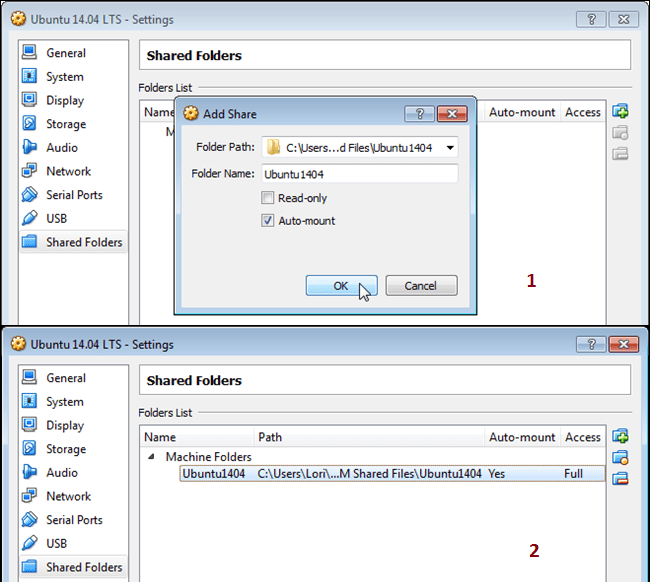The width and height of the screenshot is (651, 582).
Task: Close the bottom Settings window
Action: click(624, 344)
